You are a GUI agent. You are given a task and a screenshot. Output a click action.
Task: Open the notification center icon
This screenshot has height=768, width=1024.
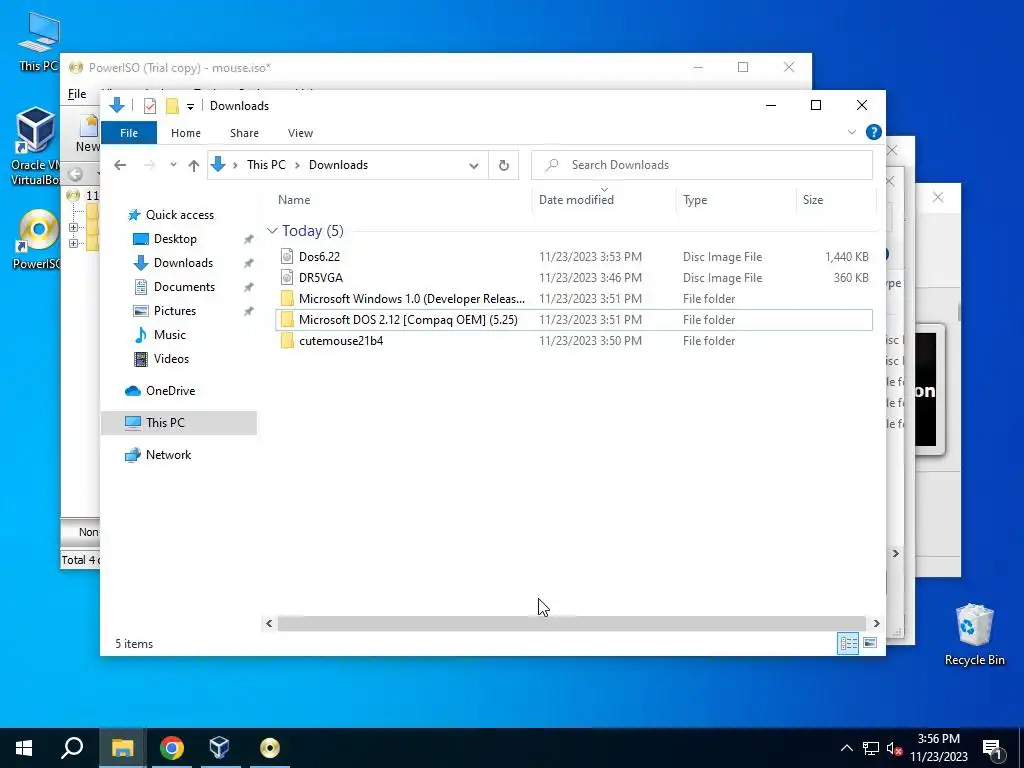992,748
